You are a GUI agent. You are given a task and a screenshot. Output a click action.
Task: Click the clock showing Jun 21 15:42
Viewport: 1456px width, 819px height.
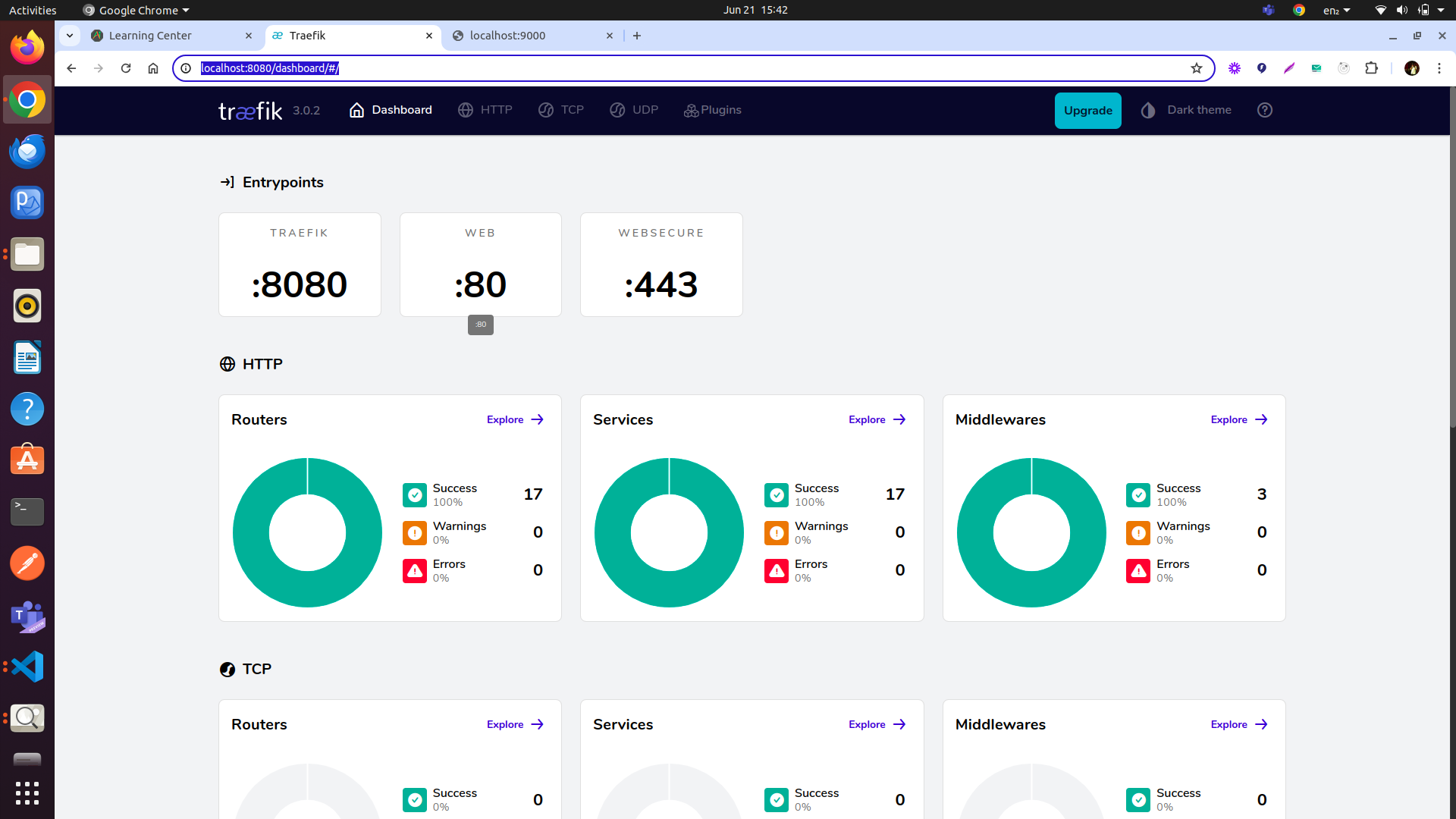tap(755, 10)
